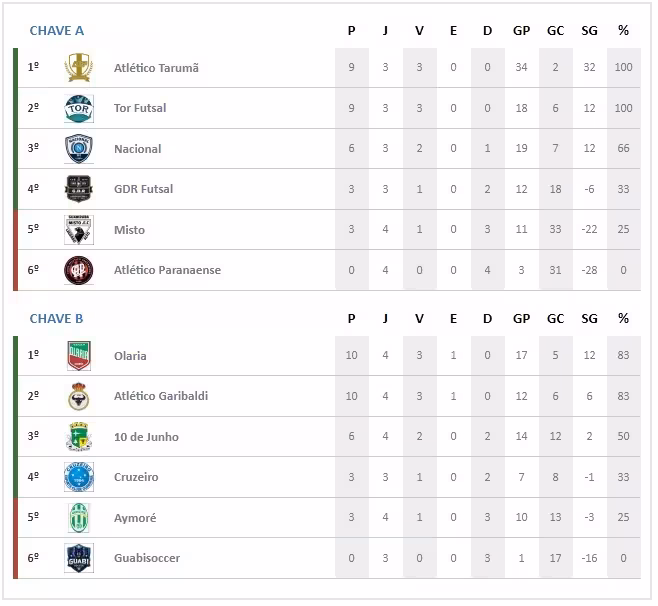This screenshot has height=606, width=658.
Task: Click the Cruzeiro team logo
Action: (78, 477)
